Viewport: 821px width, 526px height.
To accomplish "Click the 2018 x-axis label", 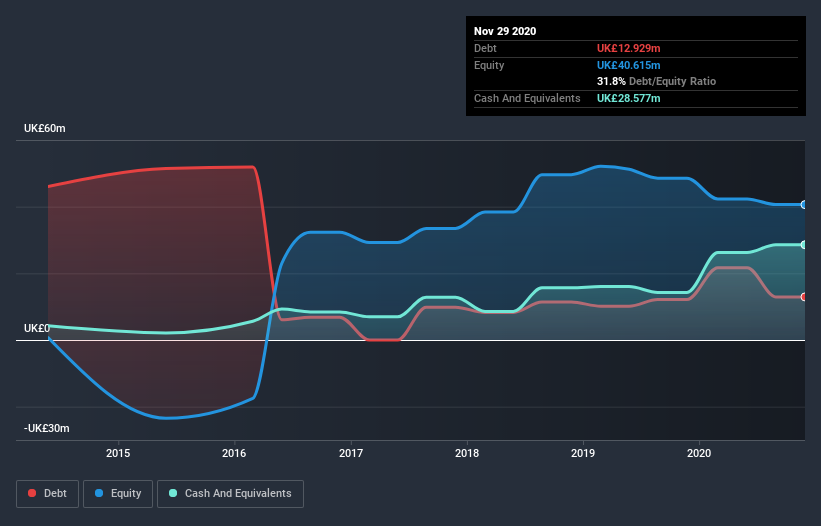I will (467, 453).
